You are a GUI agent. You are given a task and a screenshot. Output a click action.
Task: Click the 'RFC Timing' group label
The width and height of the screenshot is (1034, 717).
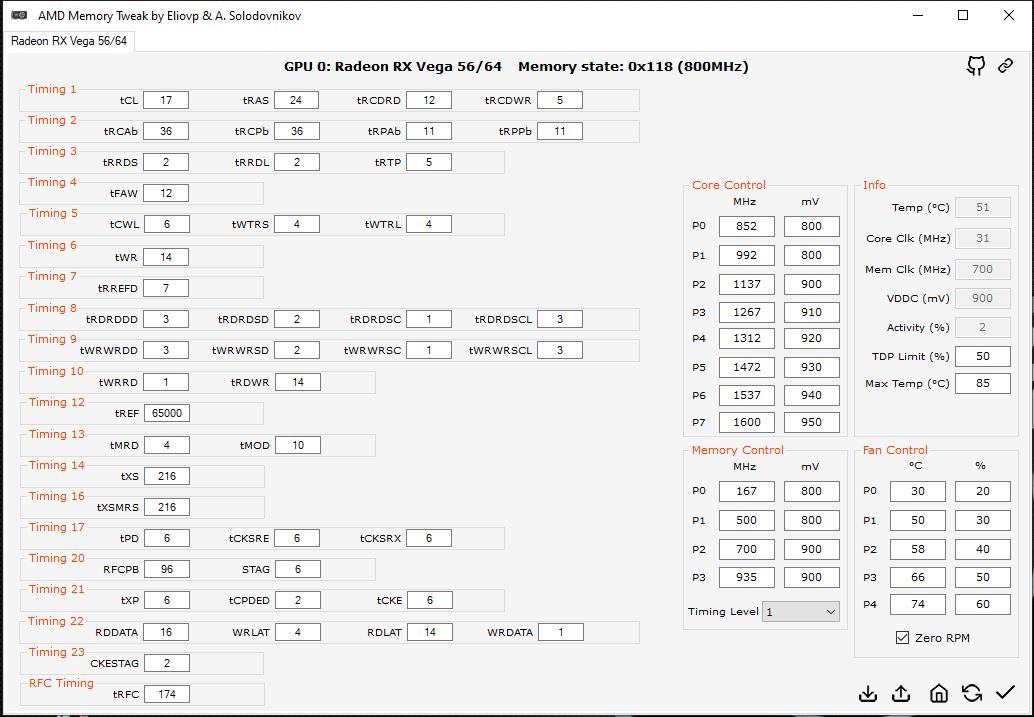[61, 683]
